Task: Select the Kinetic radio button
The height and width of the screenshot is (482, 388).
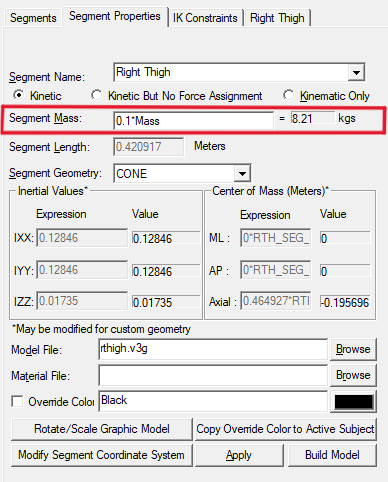Action: tap(19, 95)
